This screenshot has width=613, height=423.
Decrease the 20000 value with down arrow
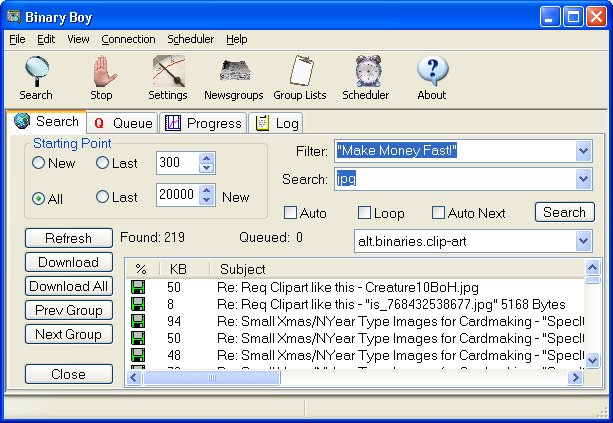click(207, 200)
